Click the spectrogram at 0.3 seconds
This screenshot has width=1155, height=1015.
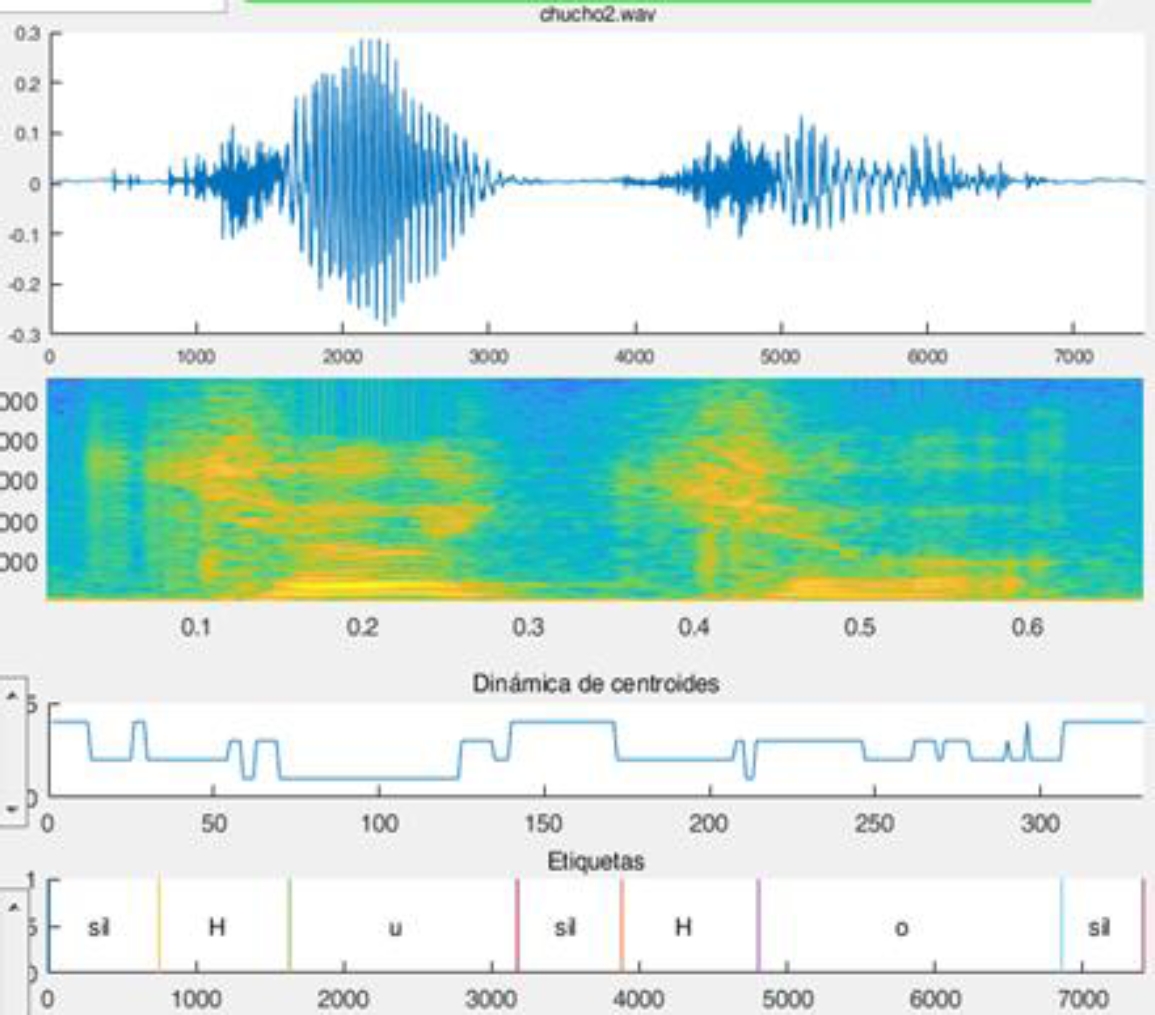click(x=529, y=490)
